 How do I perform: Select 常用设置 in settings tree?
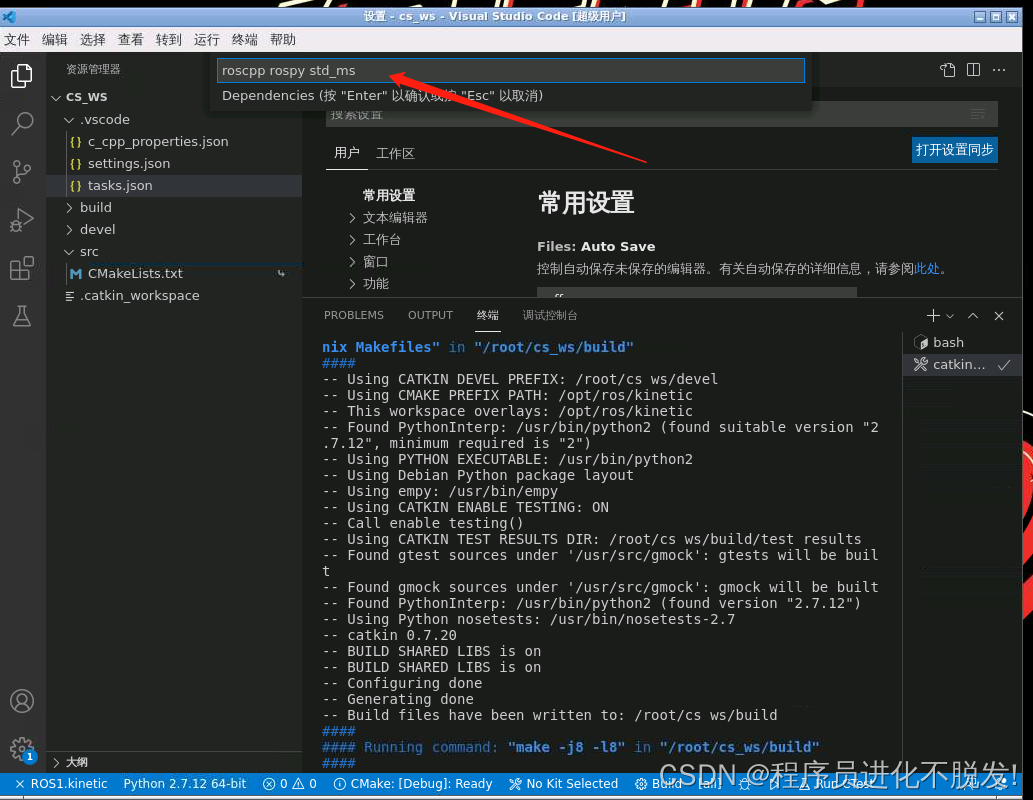coord(389,196)
